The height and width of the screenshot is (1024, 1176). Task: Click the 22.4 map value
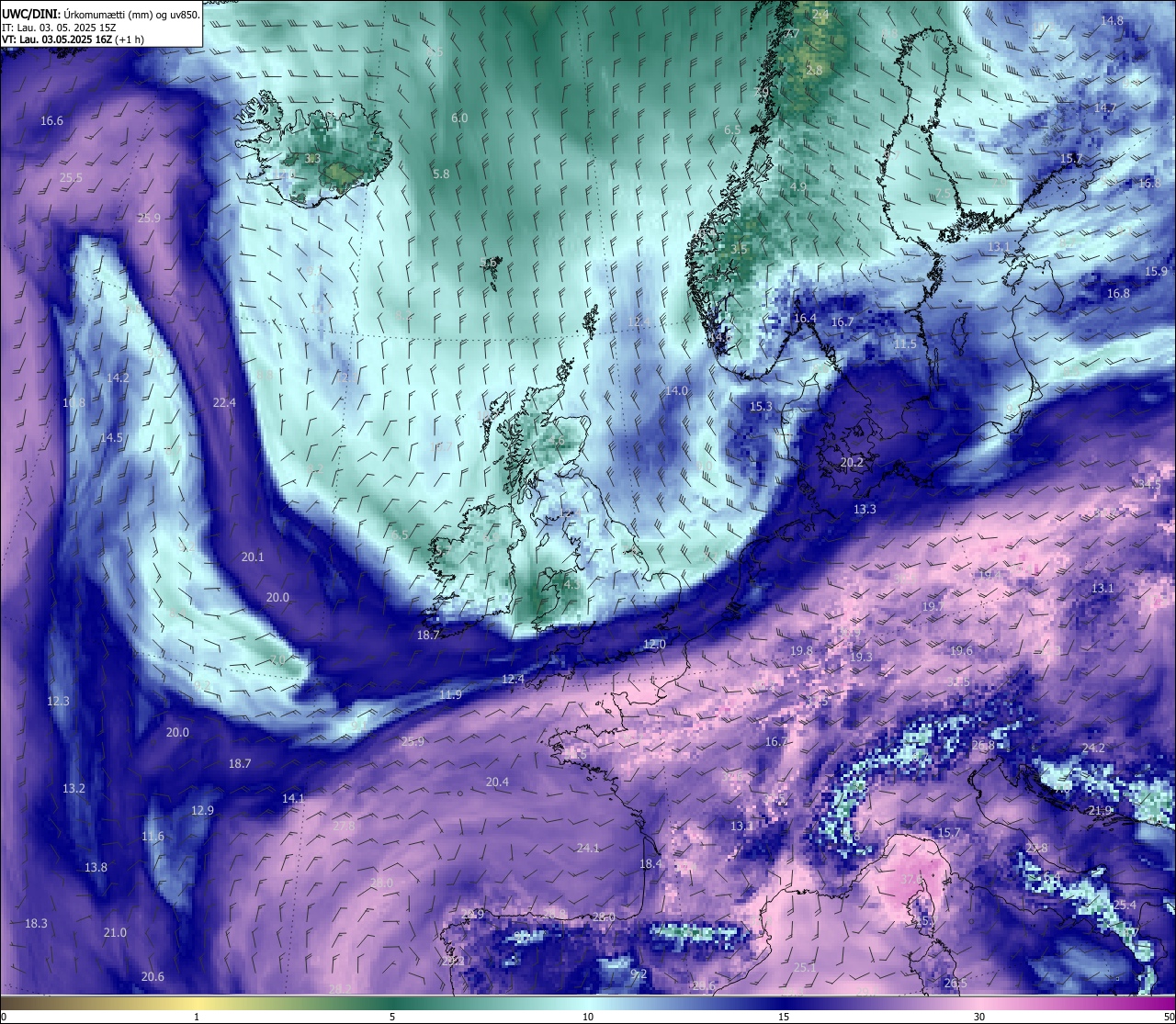(x=224, y=403)
